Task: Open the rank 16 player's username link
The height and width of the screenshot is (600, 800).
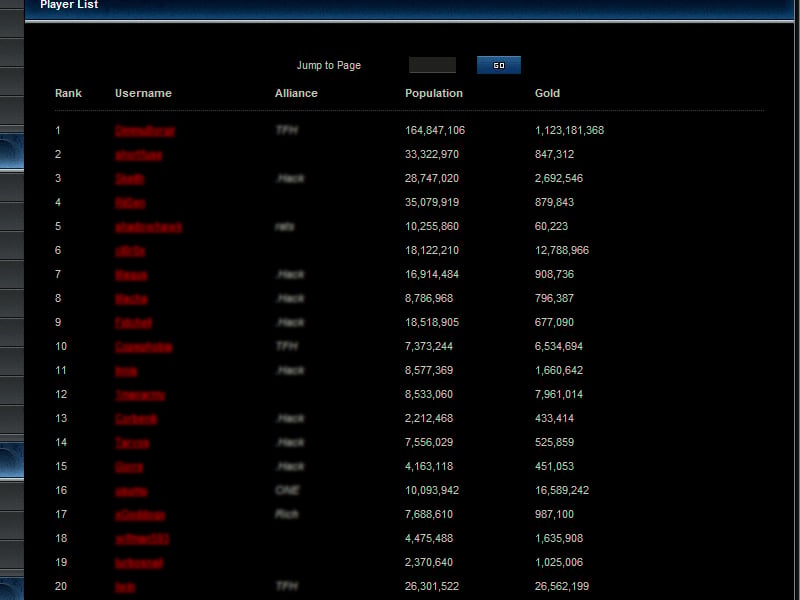Action: [131, 490]
